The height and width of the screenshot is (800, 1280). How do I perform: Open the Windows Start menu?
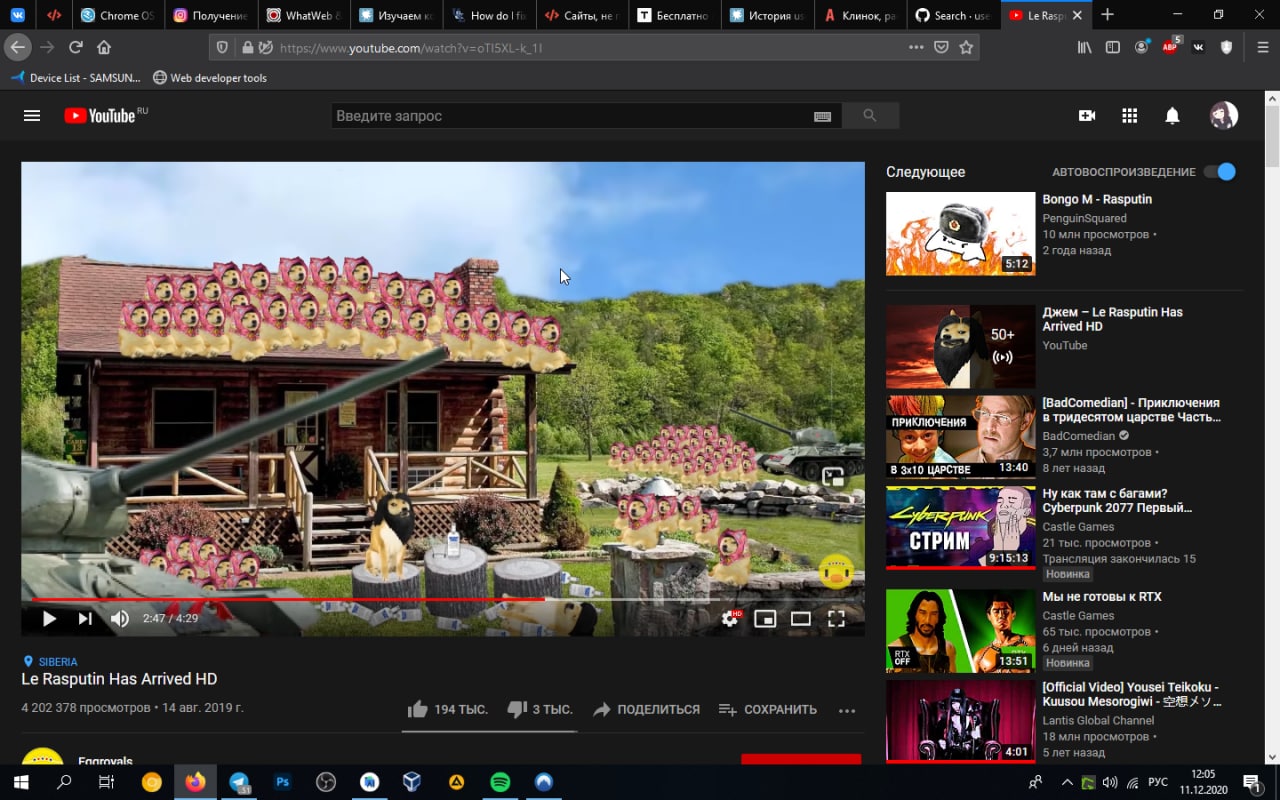(21, 782)
